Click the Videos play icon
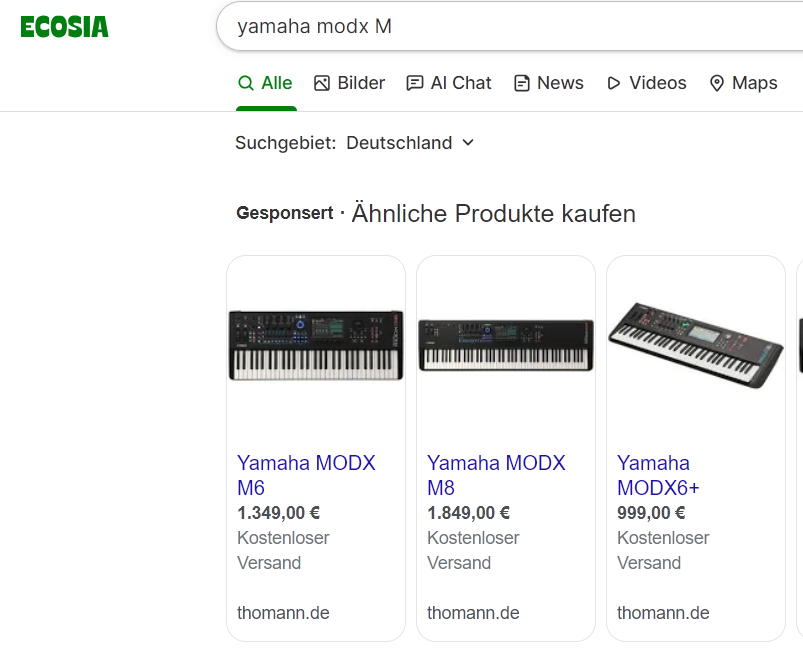Screen dimensions: 803x660 614,83
